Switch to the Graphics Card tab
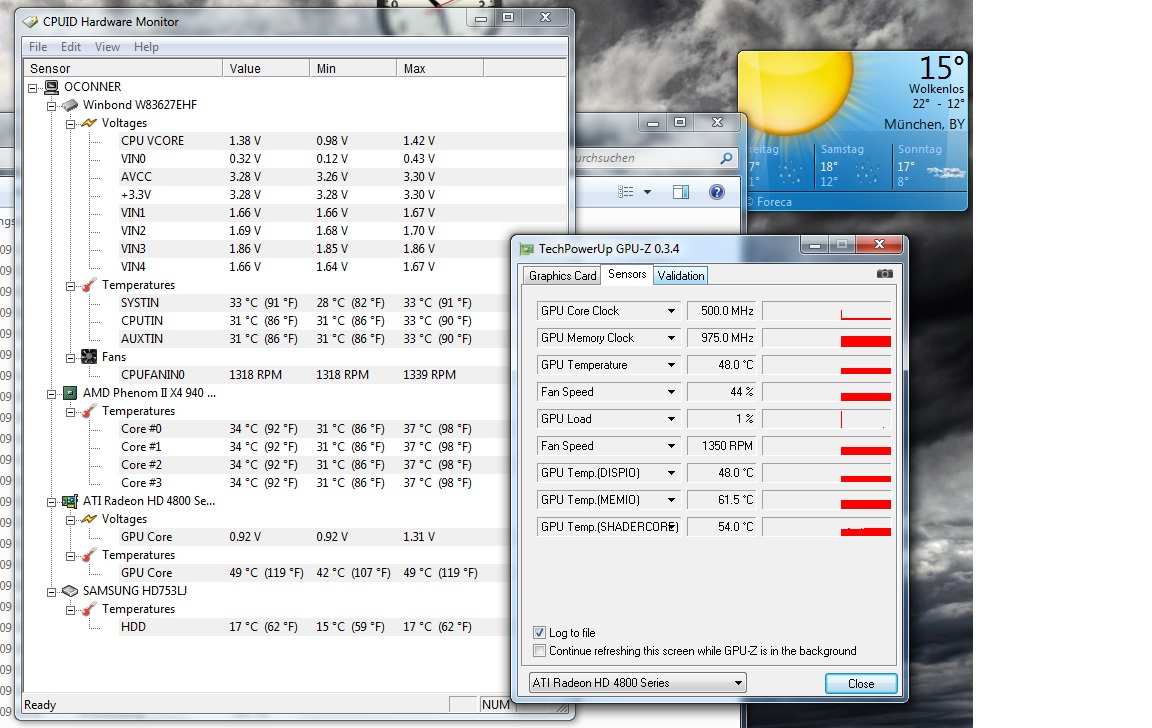Viewport: 1152px width, 728px height. 562,275
